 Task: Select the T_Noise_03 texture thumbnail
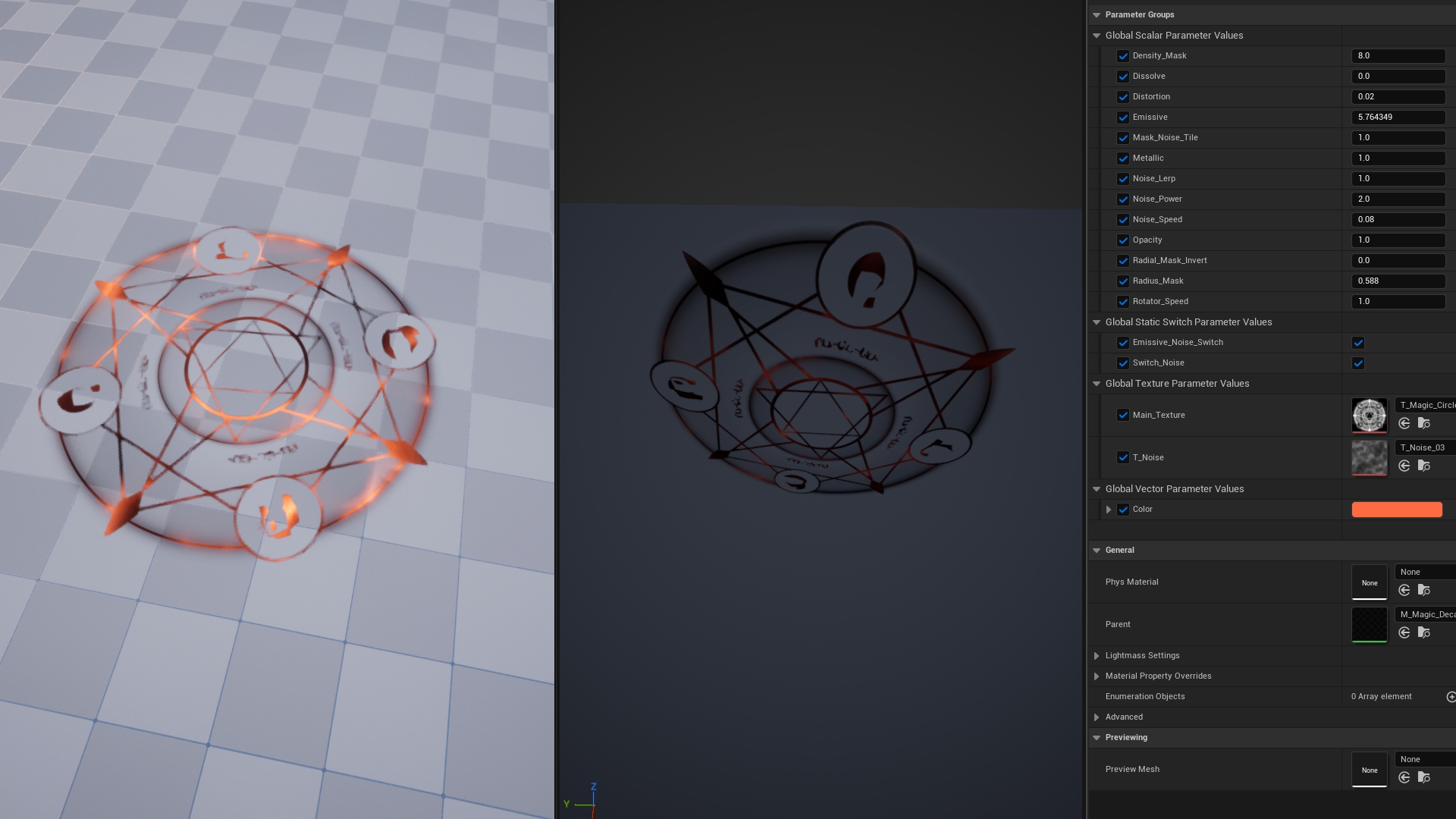1370,458
